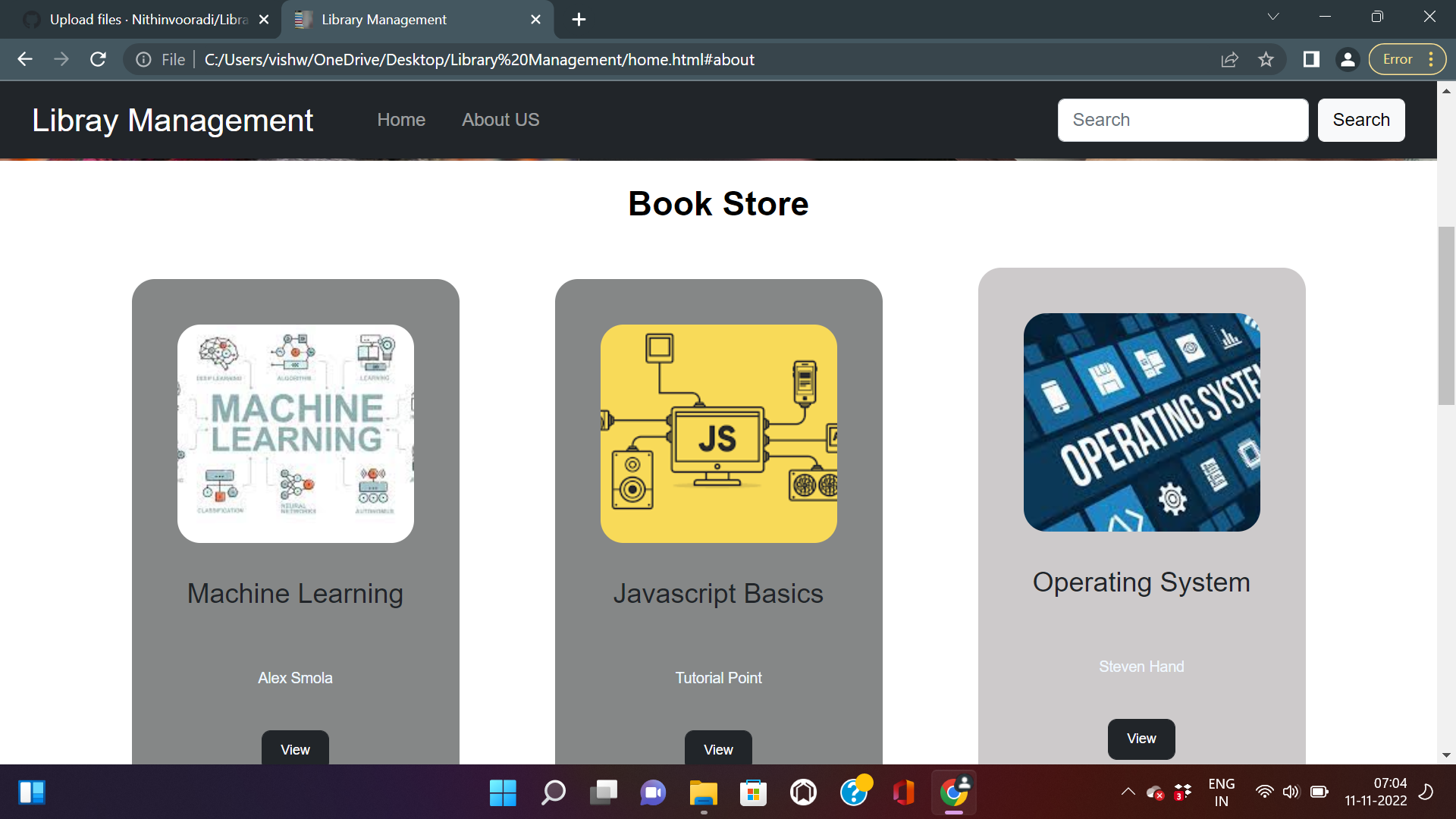Select the Library Management tab
The width and height of the screenshot is (1456, 819).
click(417, 20)
